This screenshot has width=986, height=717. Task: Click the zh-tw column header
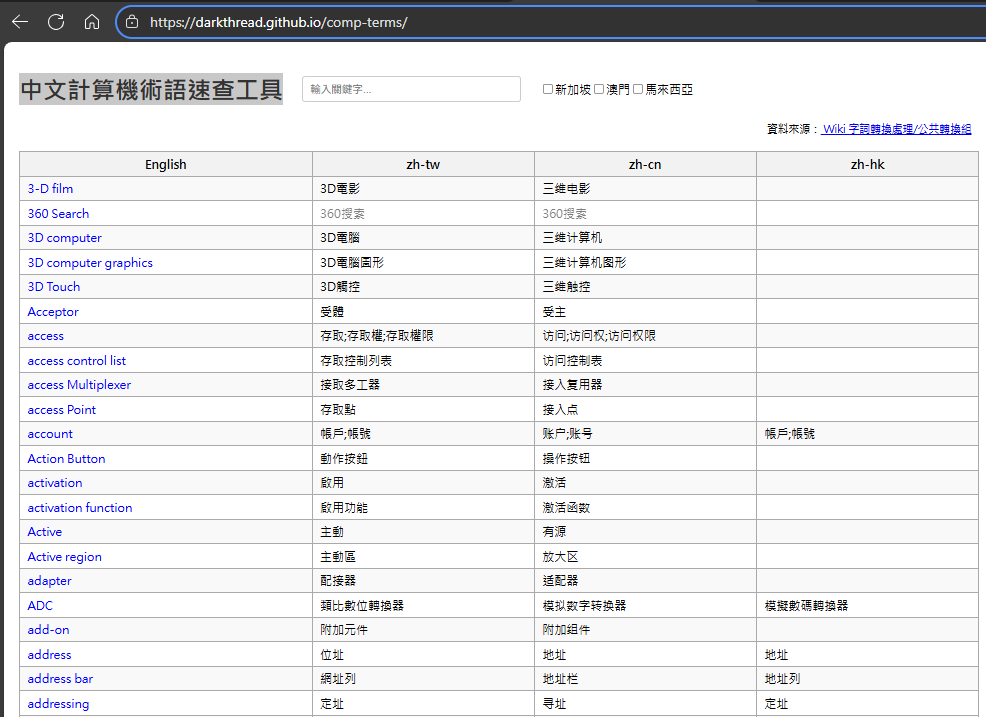[x=423, y=165]
